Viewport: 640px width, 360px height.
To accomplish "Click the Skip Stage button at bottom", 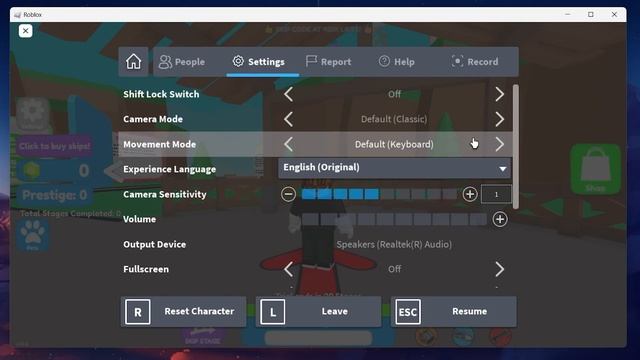I will click(x=203, y=337).
